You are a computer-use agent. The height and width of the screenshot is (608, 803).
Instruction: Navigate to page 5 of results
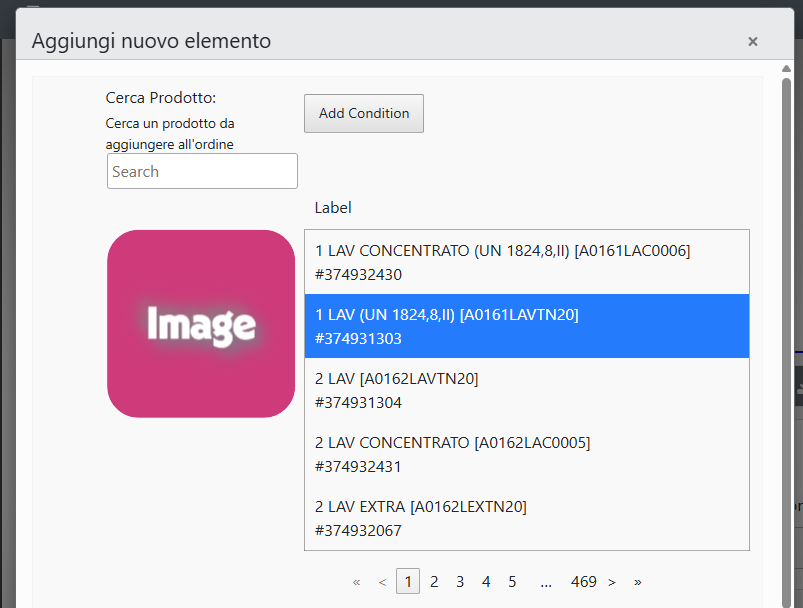coord(512,582)
